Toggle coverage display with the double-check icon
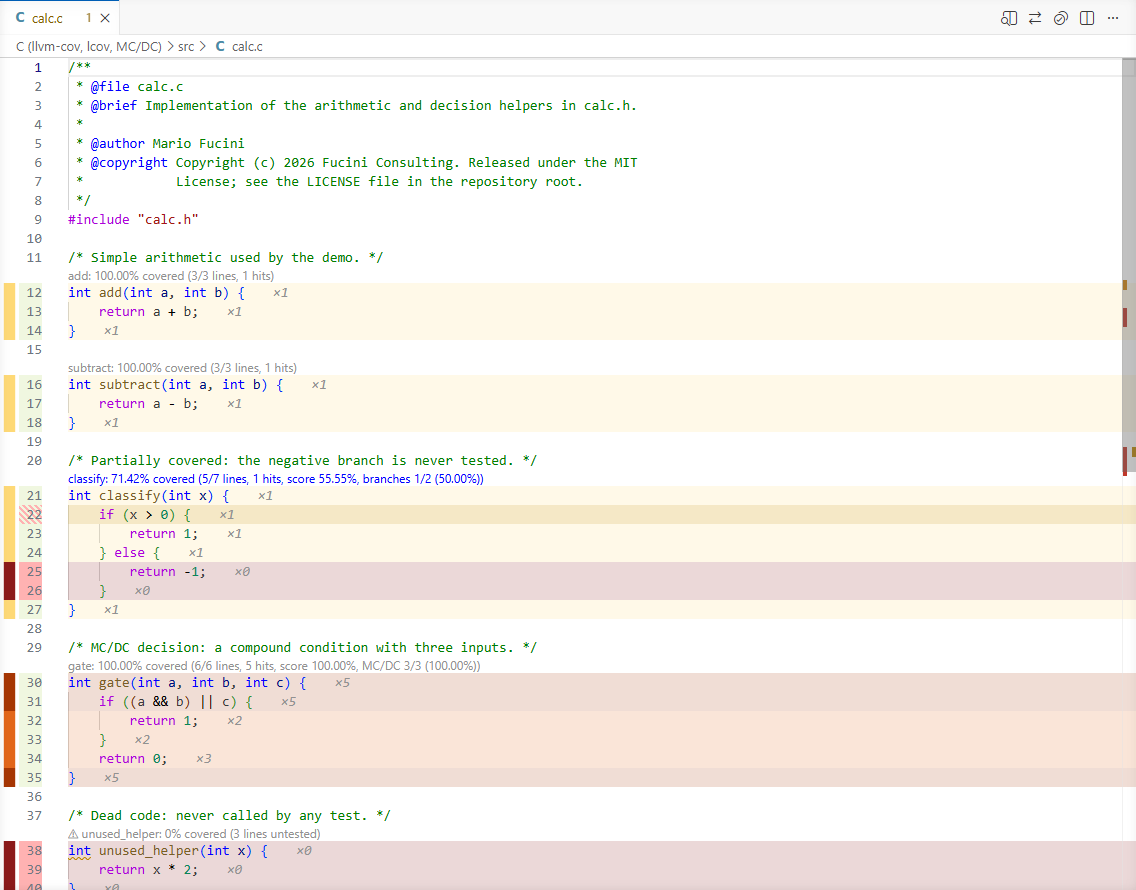This screenshot has width=1136, height=890. pyautogui.click(x=1061, y=18)
